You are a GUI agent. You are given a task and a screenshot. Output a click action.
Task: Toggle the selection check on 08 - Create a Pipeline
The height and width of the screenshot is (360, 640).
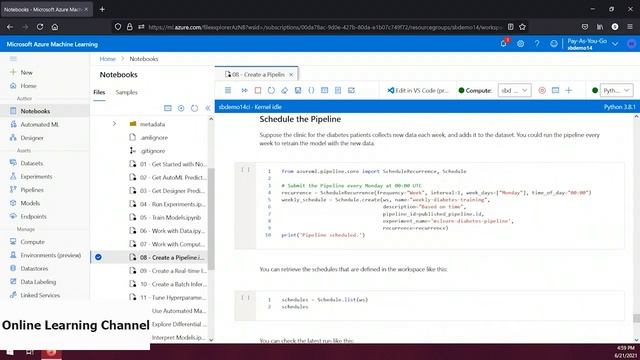[98, 257]
